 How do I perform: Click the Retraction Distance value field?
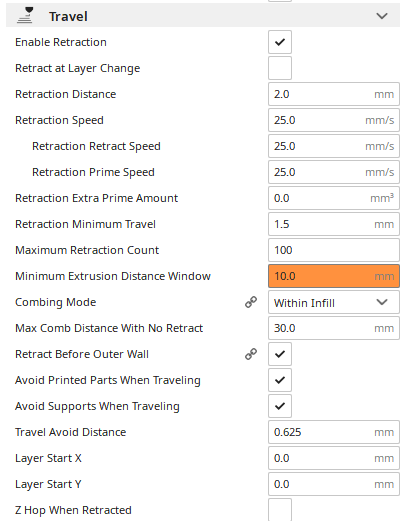pyautogui.click(x=334, y=94)
